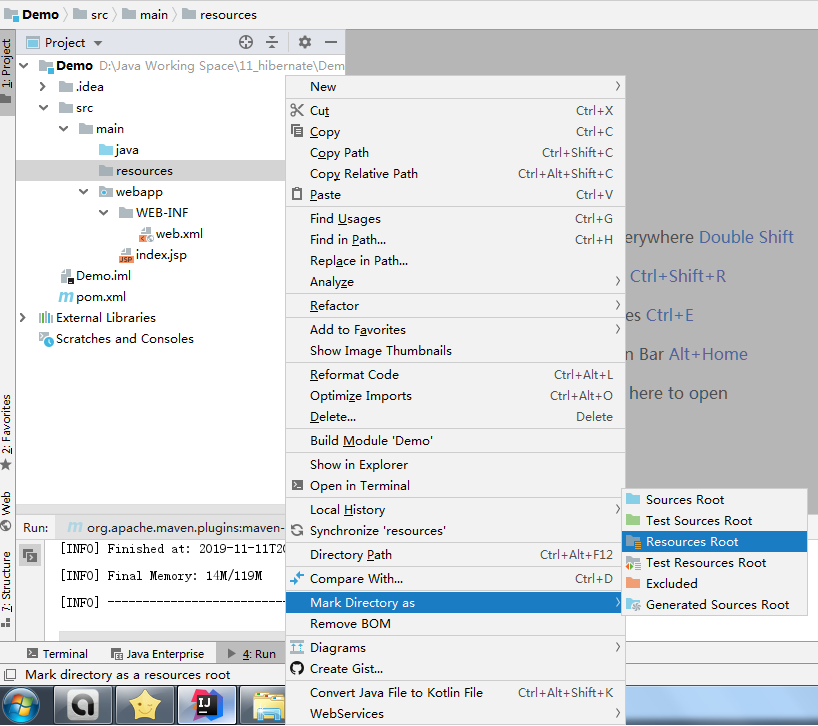Collapse the webapp folder
This screenshot has height=726, width=818.
(x=83, y=192)
